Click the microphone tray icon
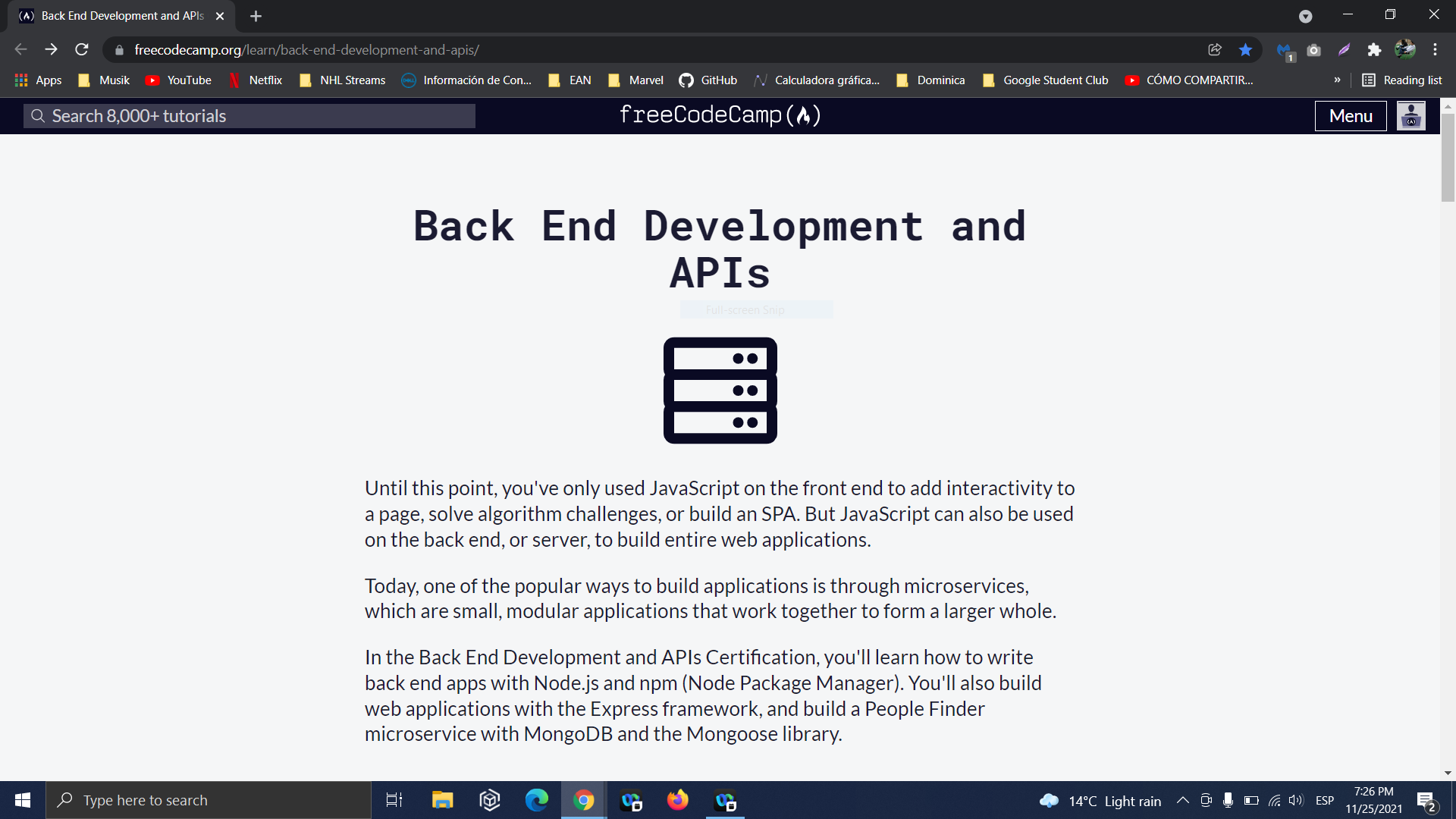Viewport: 1456px width, 819px height. click(x=1228, y=800)
